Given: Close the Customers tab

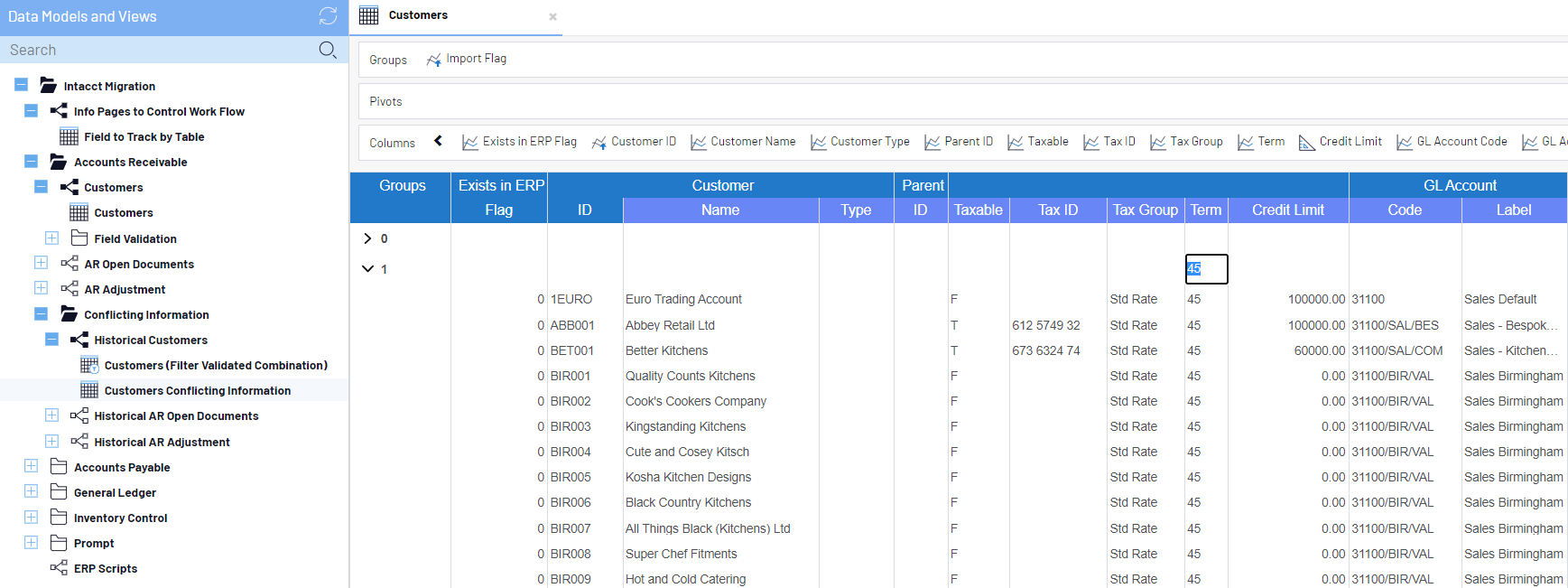Looking at the screenshot, I should (552, 16).
